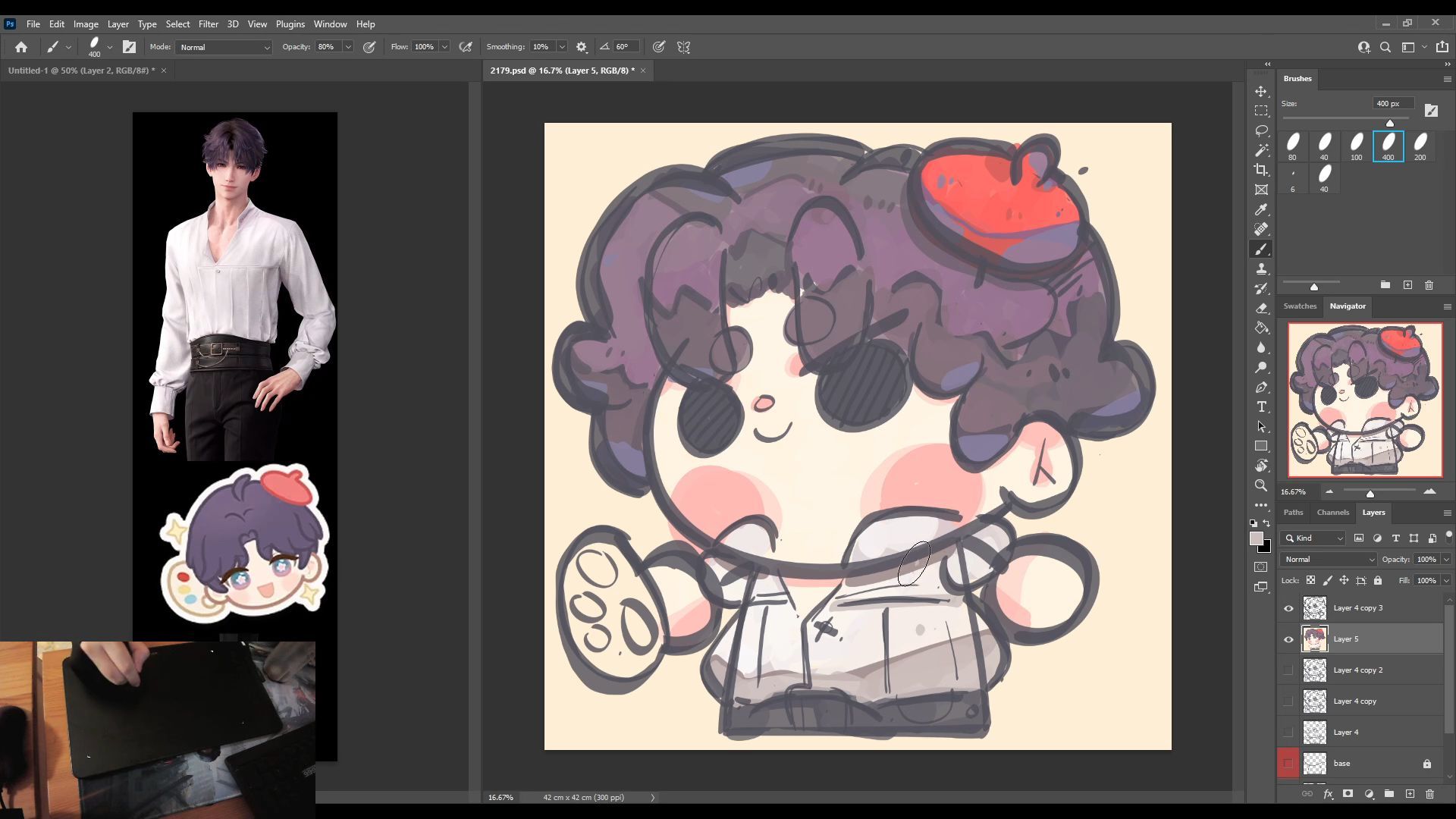Hide Layer 4 copy 3

coord(1288,608)
